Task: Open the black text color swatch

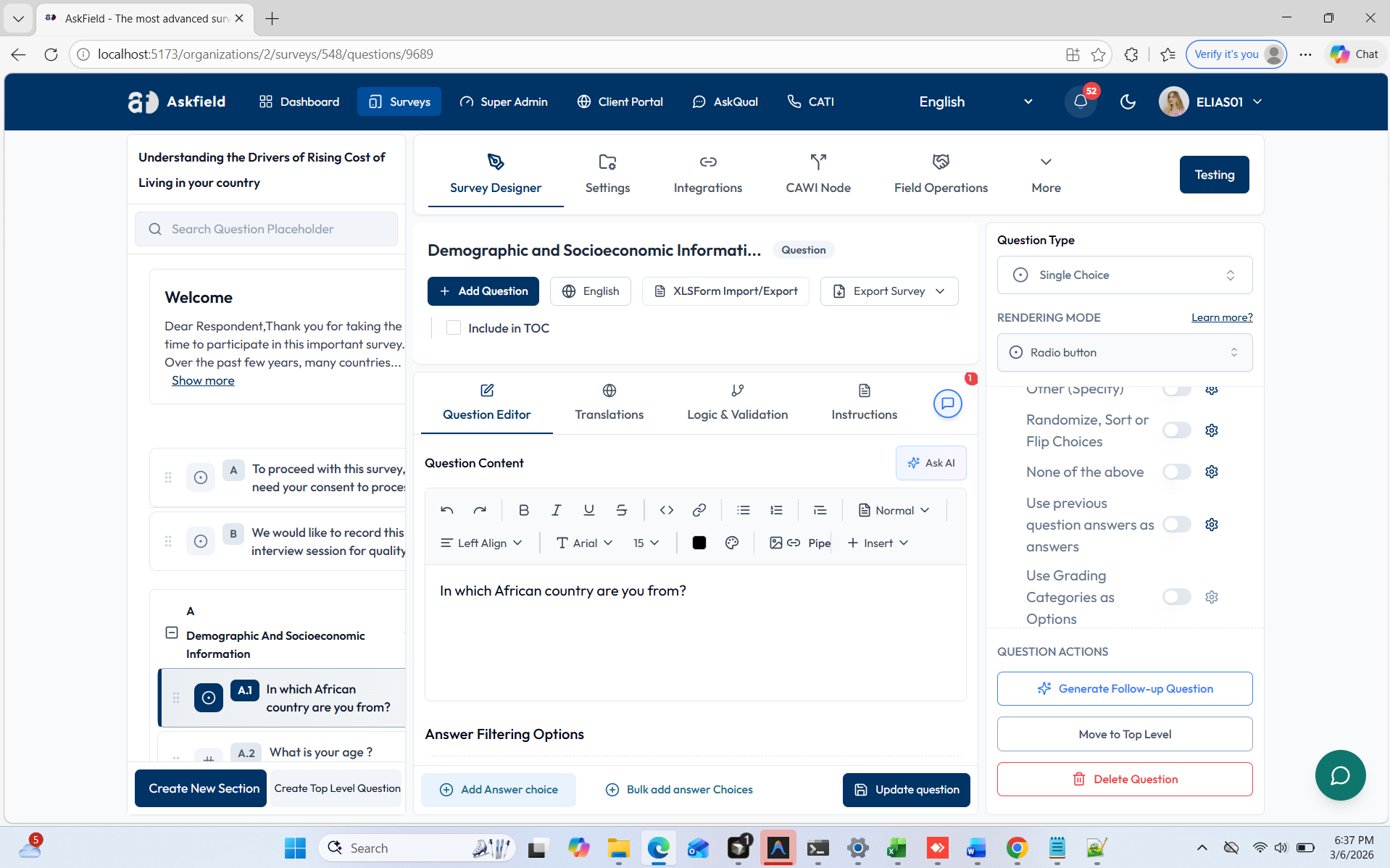Action: tap(699, 543)
